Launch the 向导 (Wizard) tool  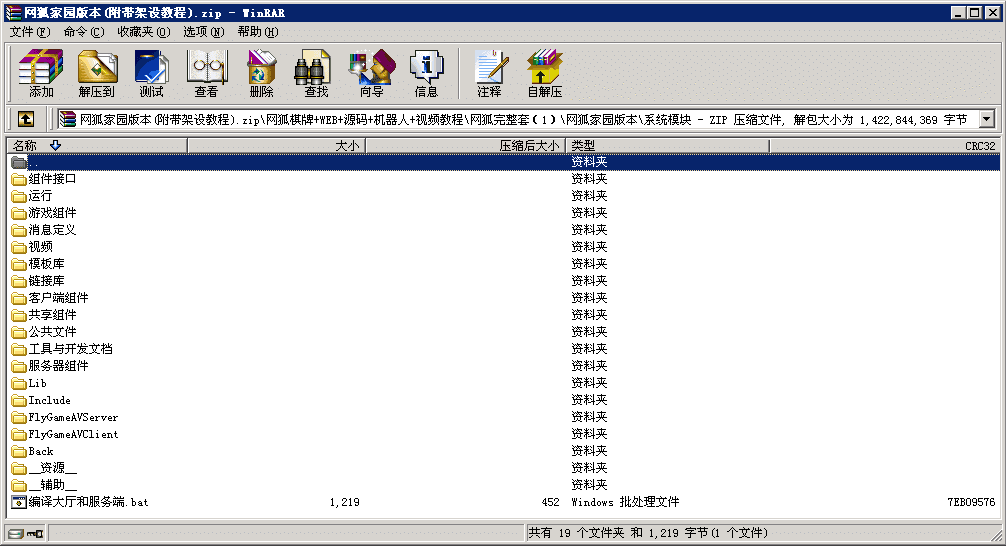pyautogui.click(x=371, y=73)
